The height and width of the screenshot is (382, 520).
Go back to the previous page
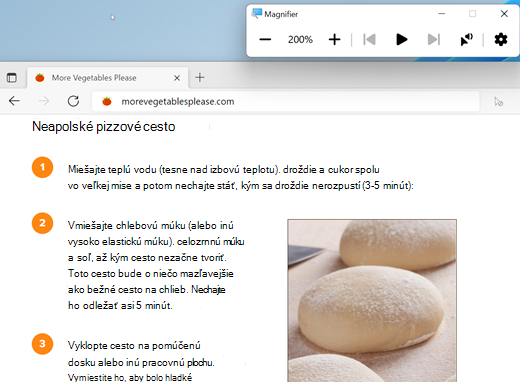[14, 101]
